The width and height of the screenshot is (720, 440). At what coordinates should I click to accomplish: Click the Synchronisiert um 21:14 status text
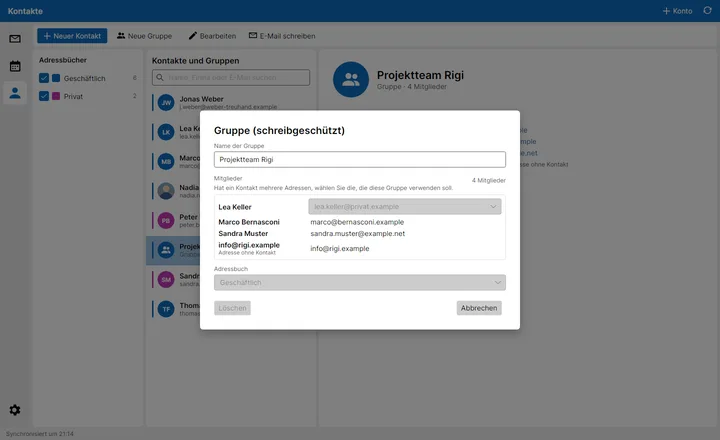39,434
